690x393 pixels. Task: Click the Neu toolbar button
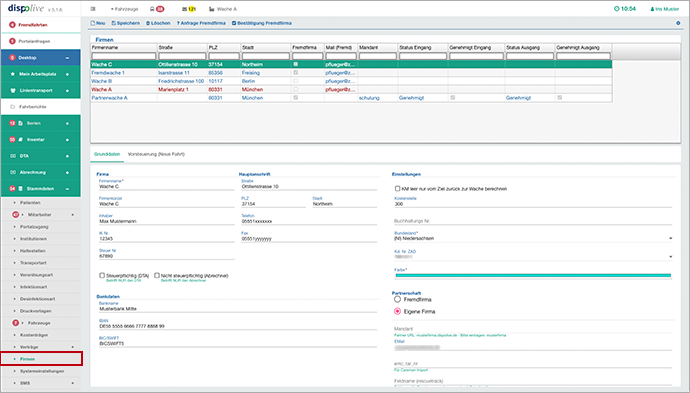coord(98,23)
